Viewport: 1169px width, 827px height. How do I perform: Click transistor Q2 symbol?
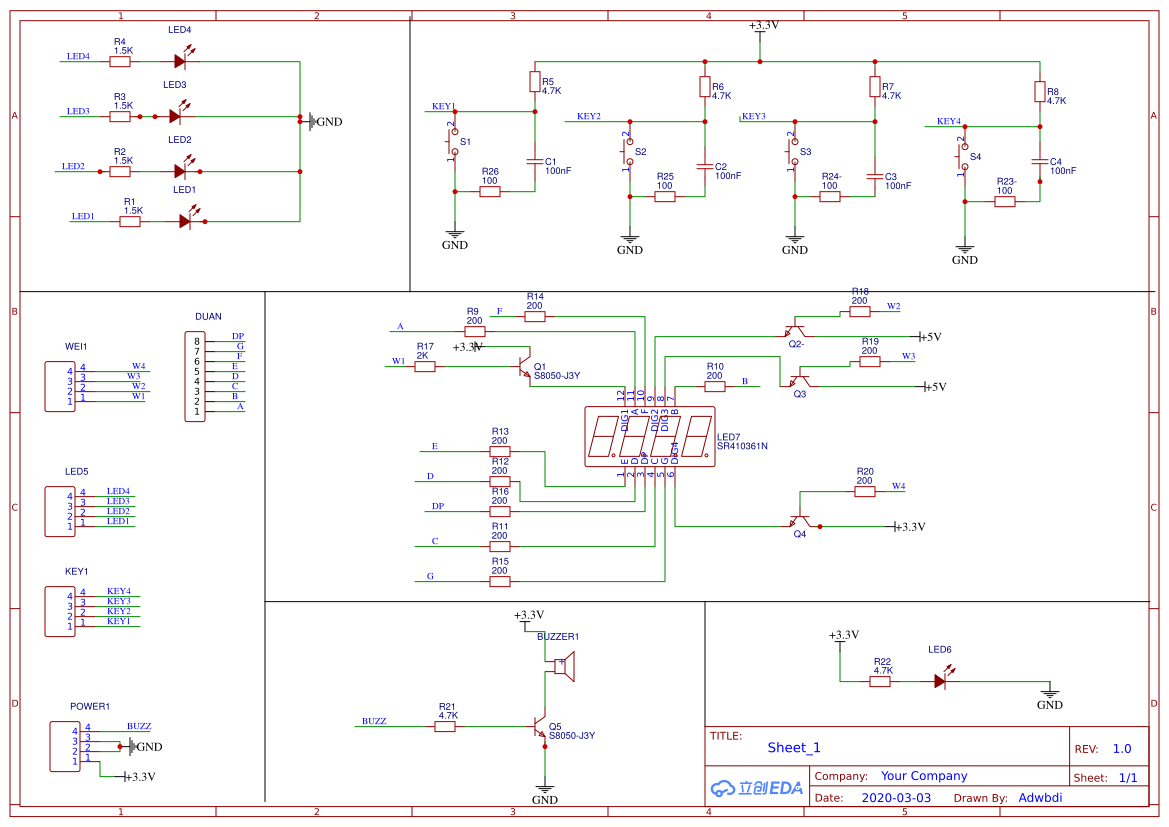(795, 330)
